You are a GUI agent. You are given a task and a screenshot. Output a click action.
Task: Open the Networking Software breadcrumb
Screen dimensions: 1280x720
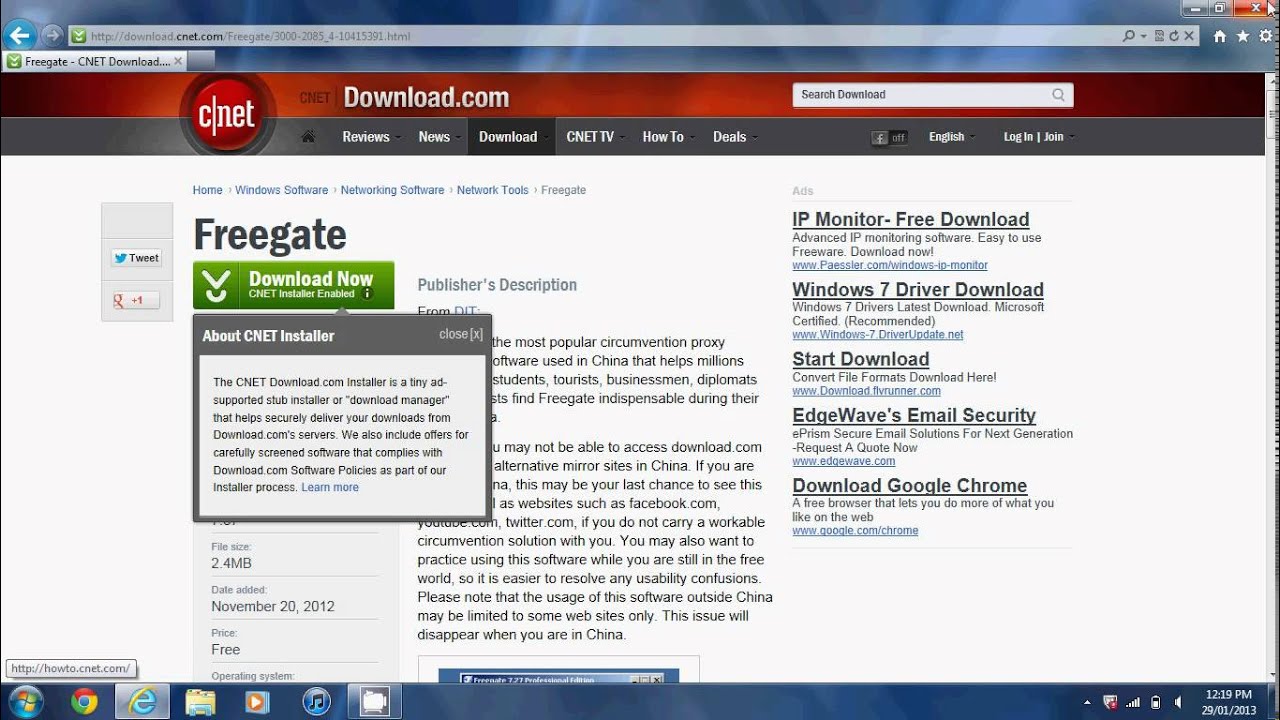[392, 190]
